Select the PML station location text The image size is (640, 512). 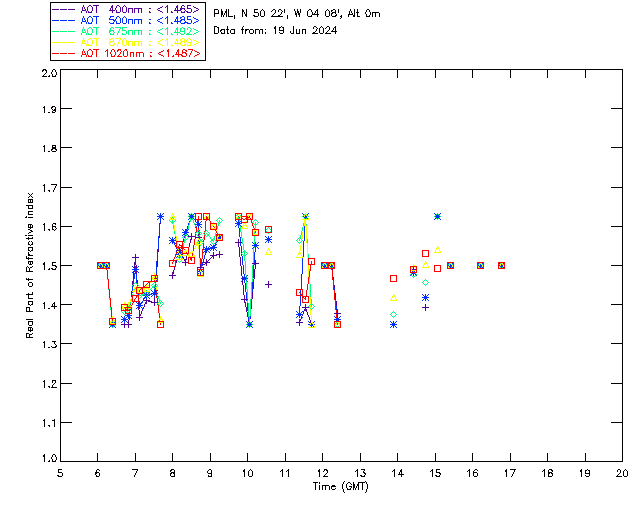(297, 14)
